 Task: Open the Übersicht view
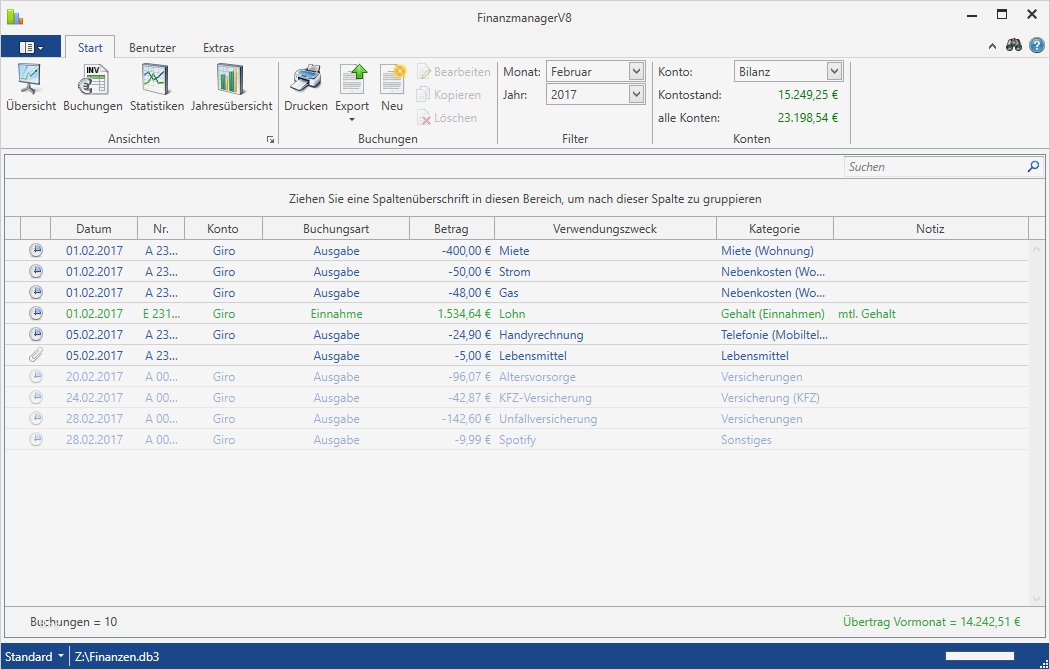pos(30,88)
